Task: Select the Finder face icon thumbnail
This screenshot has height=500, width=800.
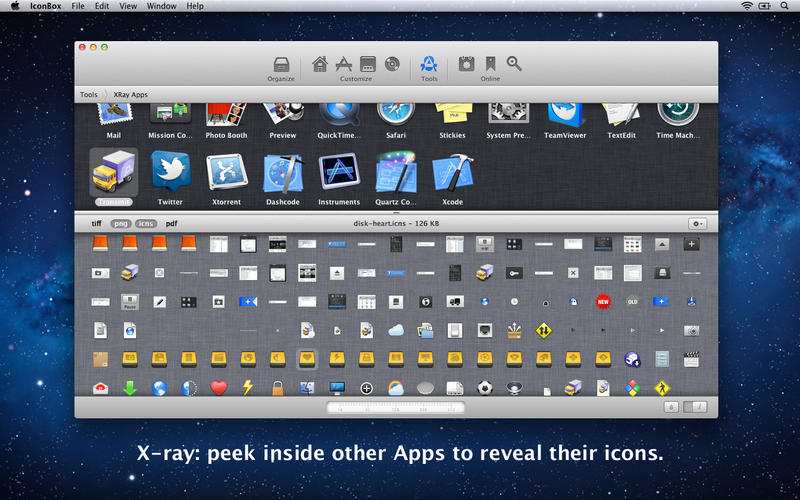Action: tap(307, 388)
